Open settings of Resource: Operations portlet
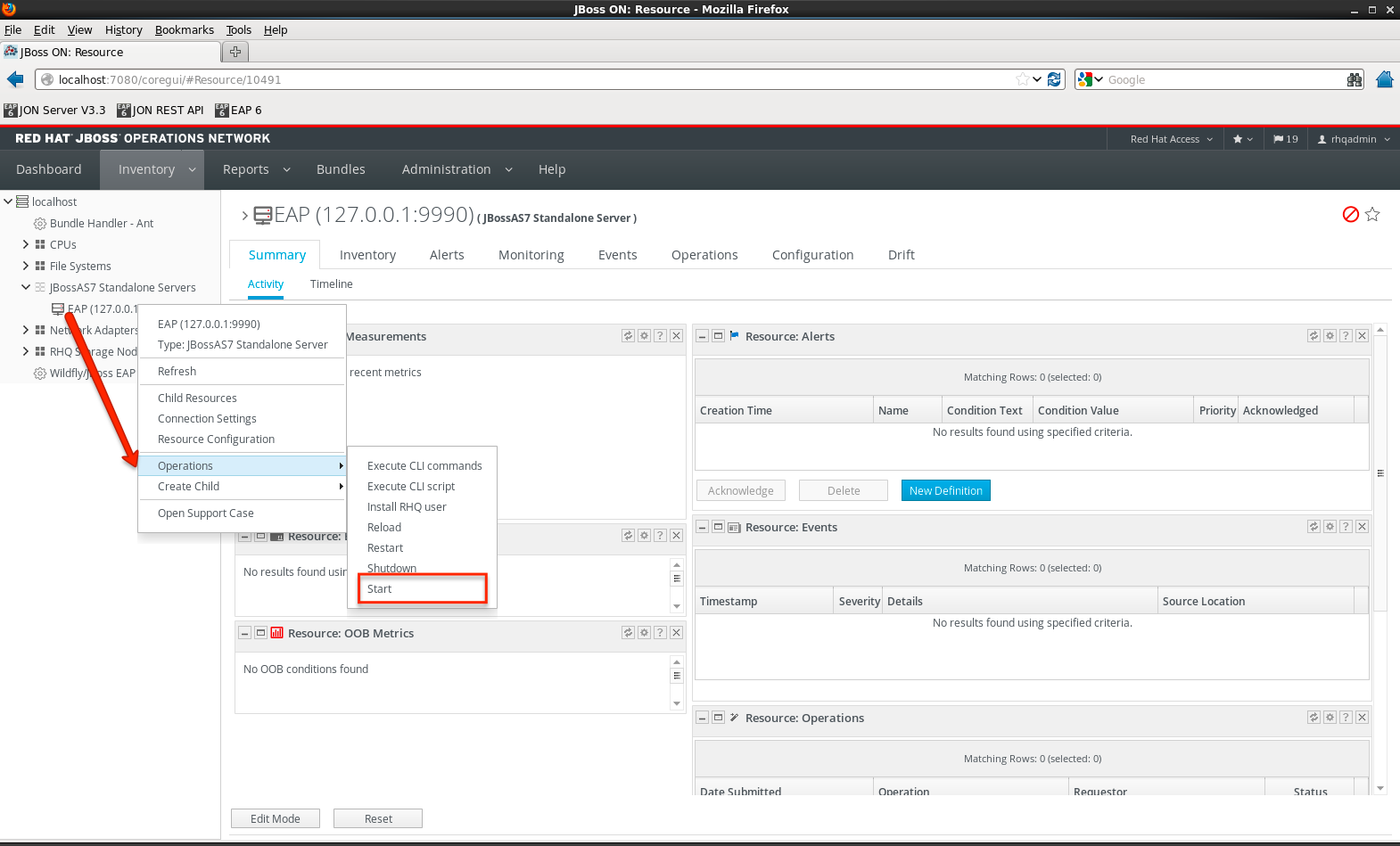This screenshot has width=1400, height=846. (x=1330, y=718)
